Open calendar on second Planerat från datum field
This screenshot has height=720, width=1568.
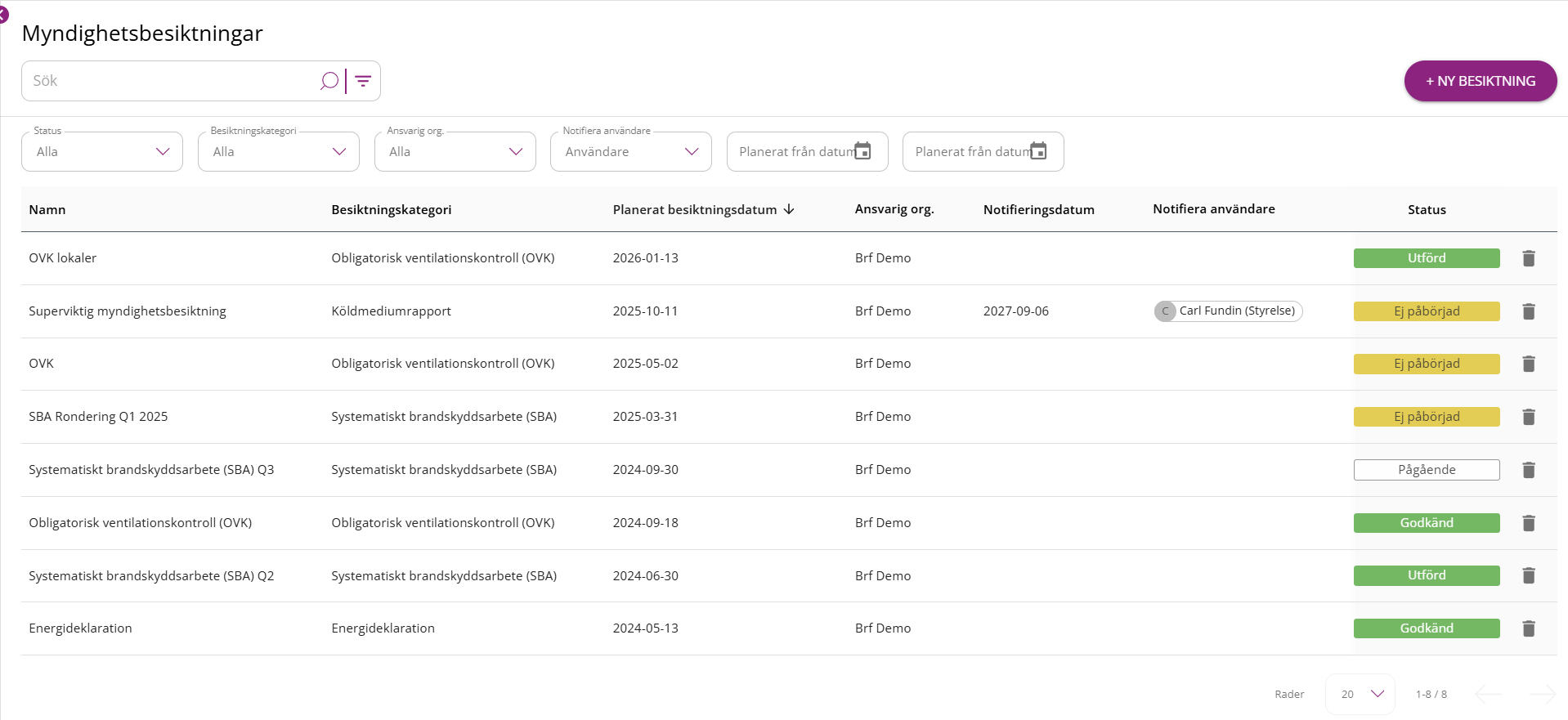click(1038, 151)
